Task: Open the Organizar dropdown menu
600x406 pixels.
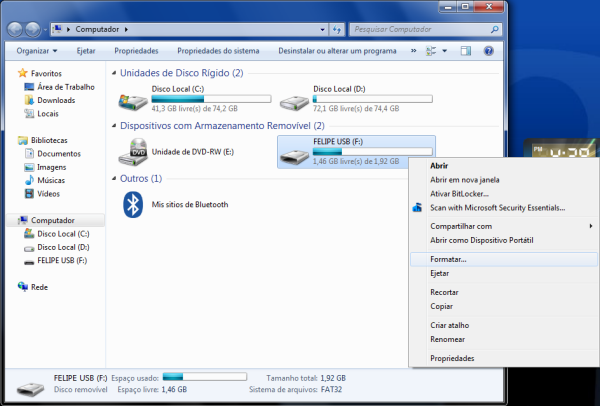Action: click(x=36, y=50)
